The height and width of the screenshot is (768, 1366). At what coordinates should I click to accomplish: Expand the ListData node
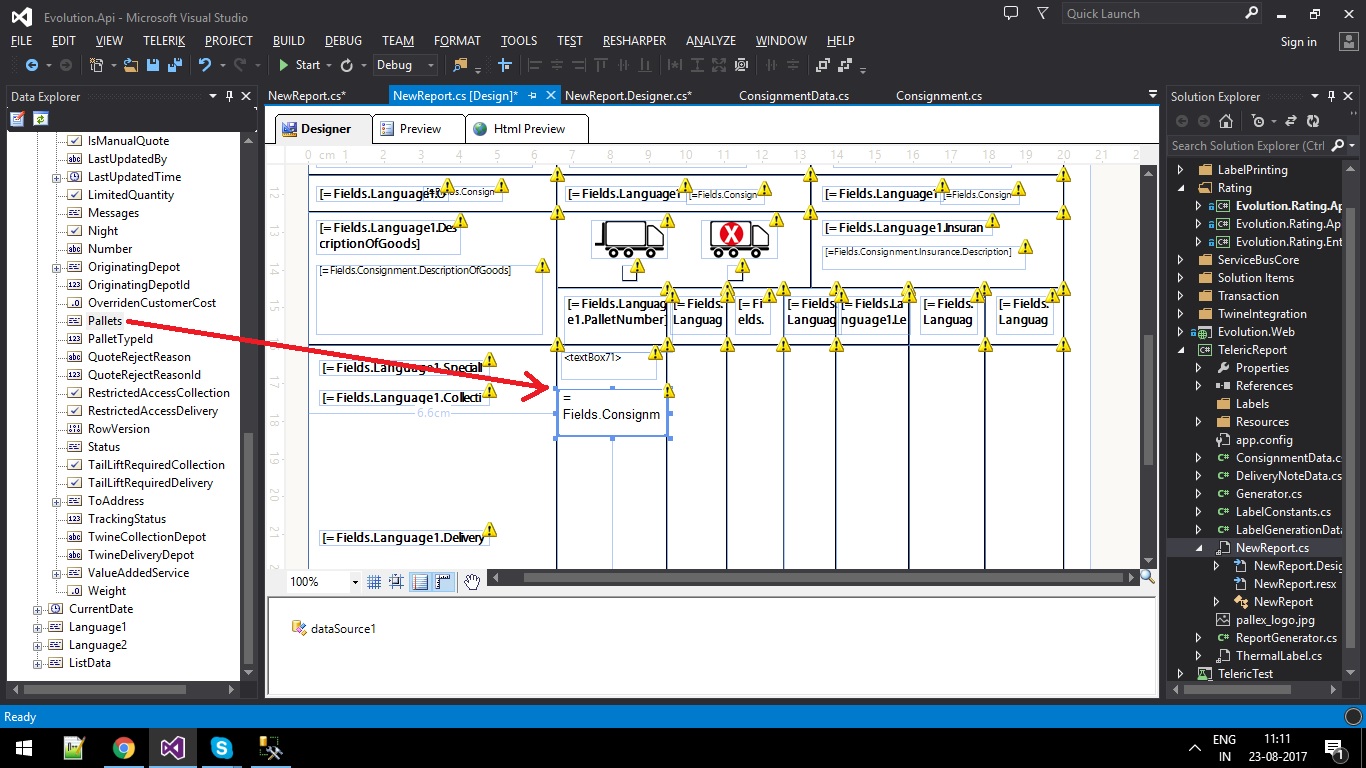pos(38,663)
